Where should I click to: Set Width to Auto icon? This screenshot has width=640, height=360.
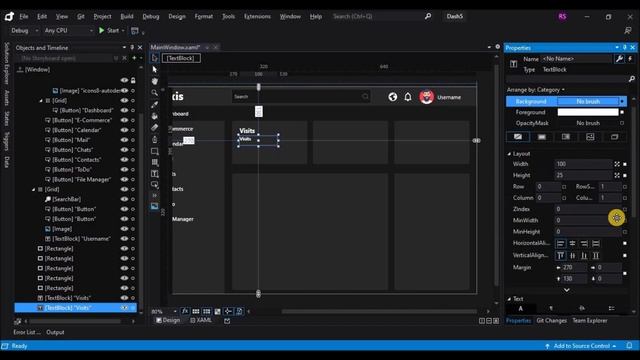617,164
